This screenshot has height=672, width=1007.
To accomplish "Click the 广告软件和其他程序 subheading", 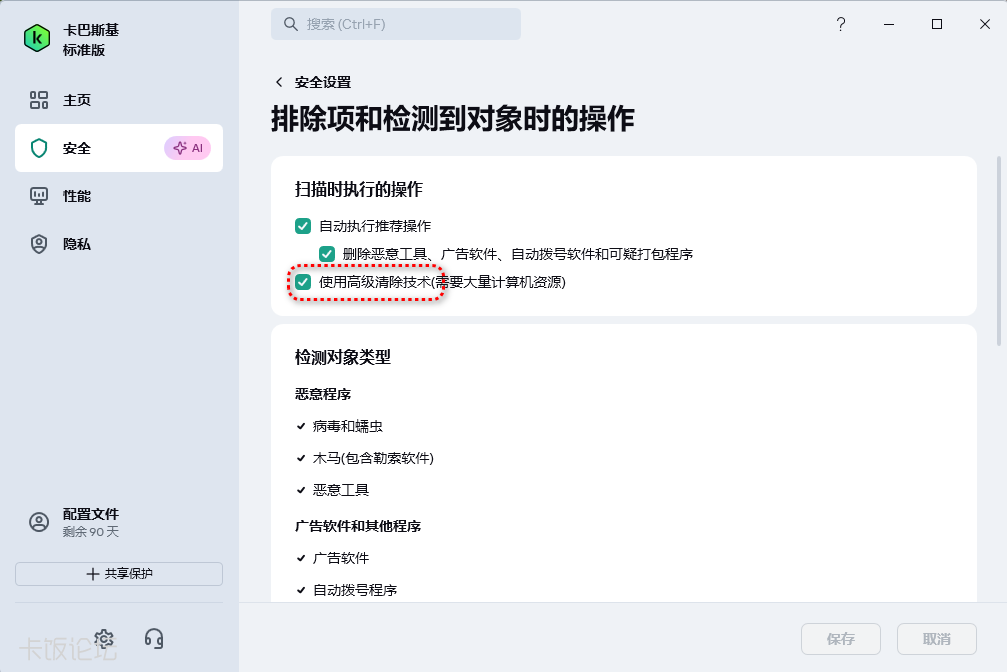I will click(358, 526).
